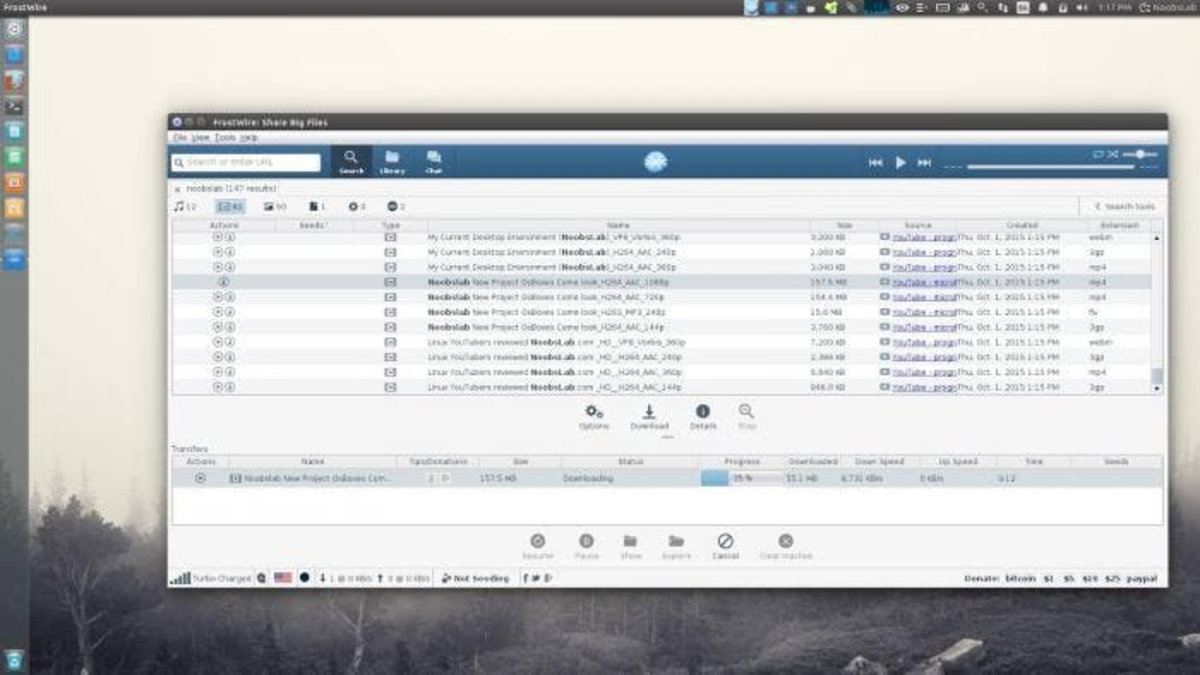Image resolution: width=1200 pixels, height=675 pixels.
Task: Adjust the volume slider knob
Action: (1141, 154)
